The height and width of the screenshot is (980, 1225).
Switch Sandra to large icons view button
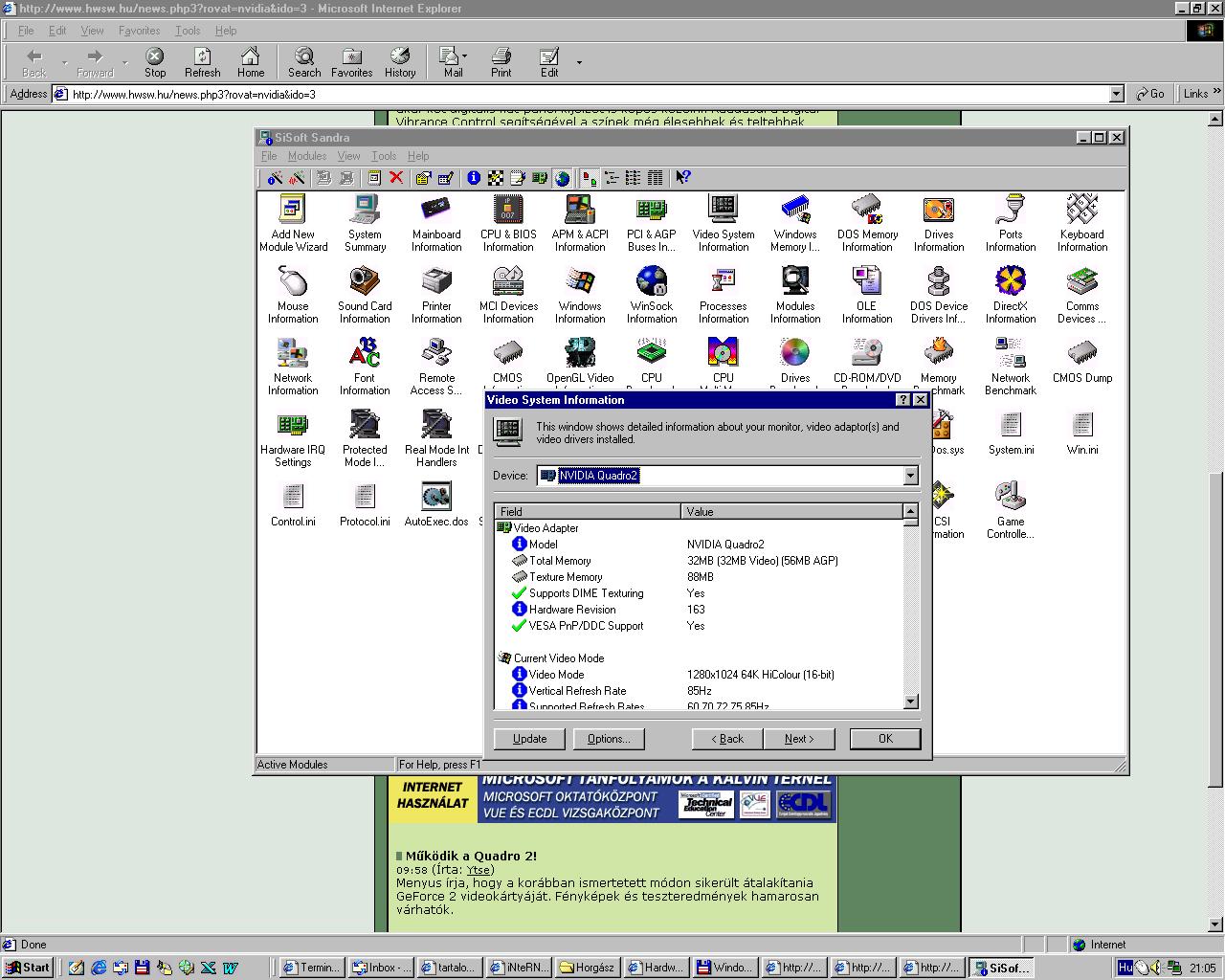(590, 177)
